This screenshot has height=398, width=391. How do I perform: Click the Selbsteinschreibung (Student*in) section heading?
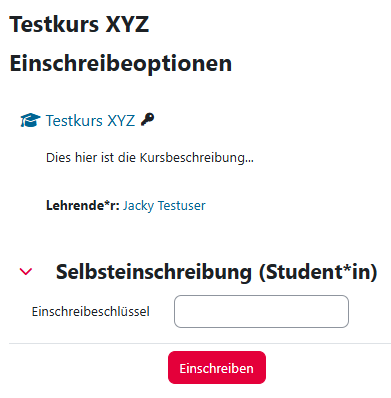(x=216, y=272)
